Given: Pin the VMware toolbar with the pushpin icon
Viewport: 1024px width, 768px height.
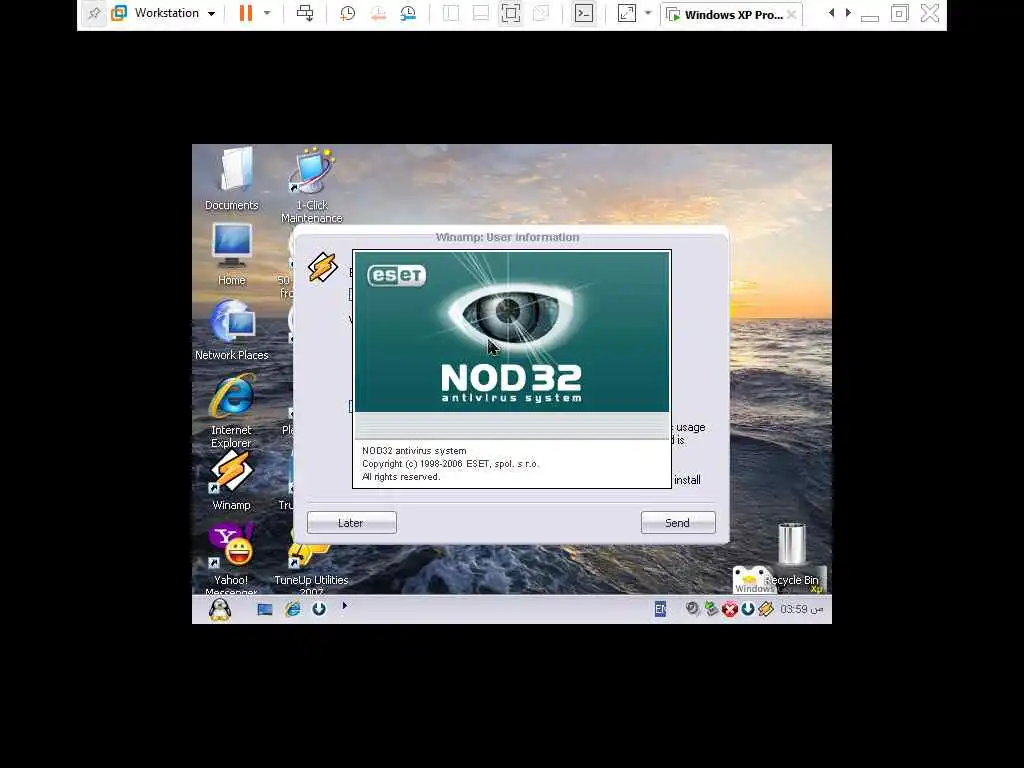Looking at the screenshot, I should pyautogui.click(x=94, y=13).
